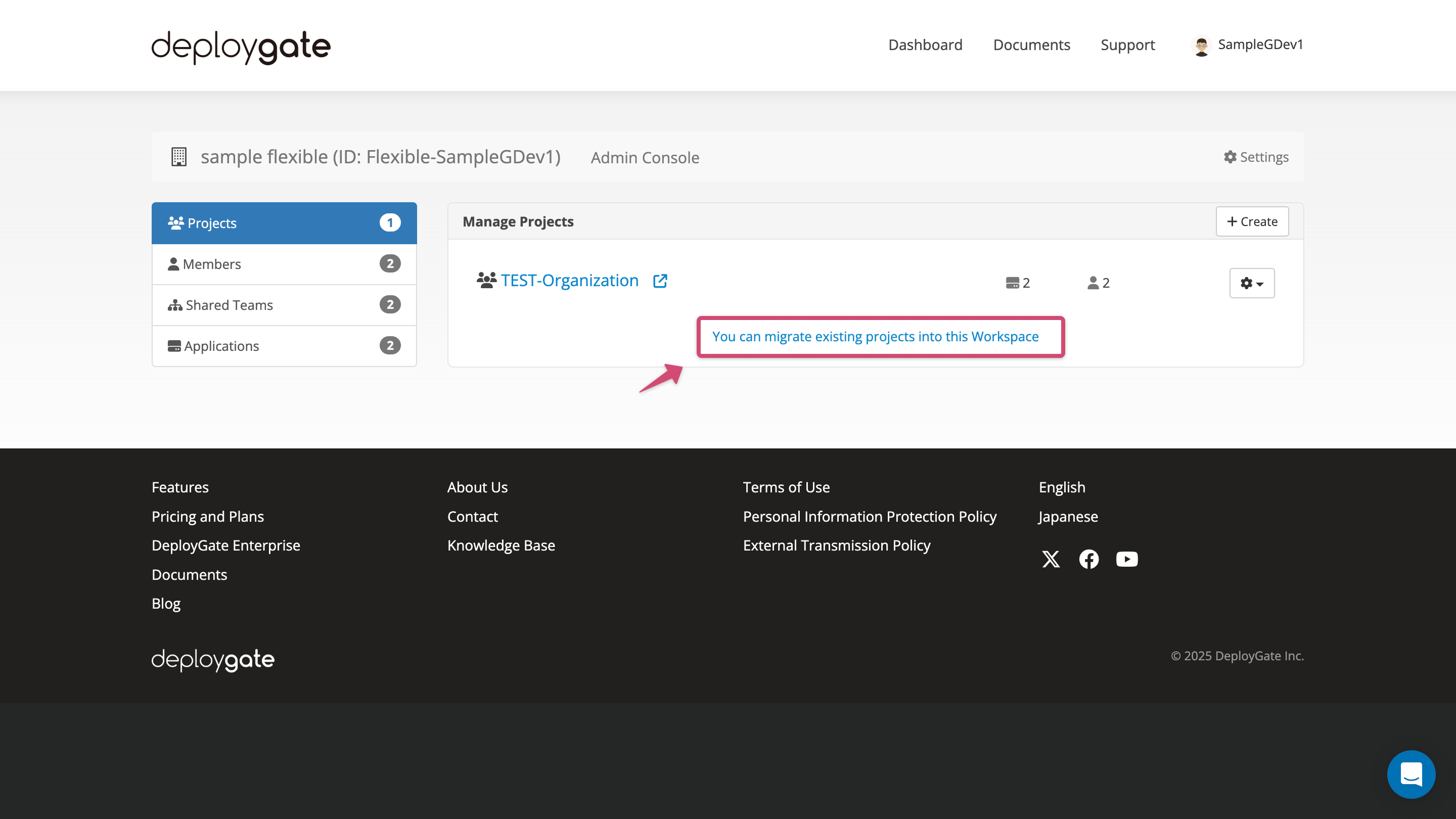The image size is (1456, 819).
Task: Open the chat support bubble
Action: tap(1412, 775)
